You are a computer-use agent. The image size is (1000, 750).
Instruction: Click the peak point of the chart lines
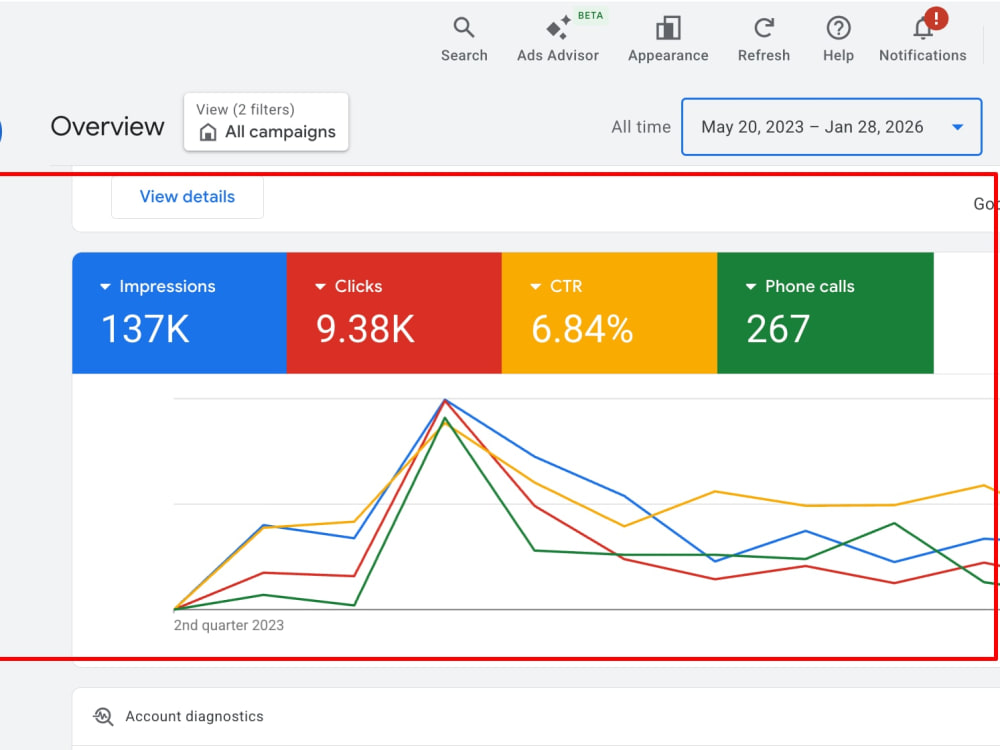(445, 400)
